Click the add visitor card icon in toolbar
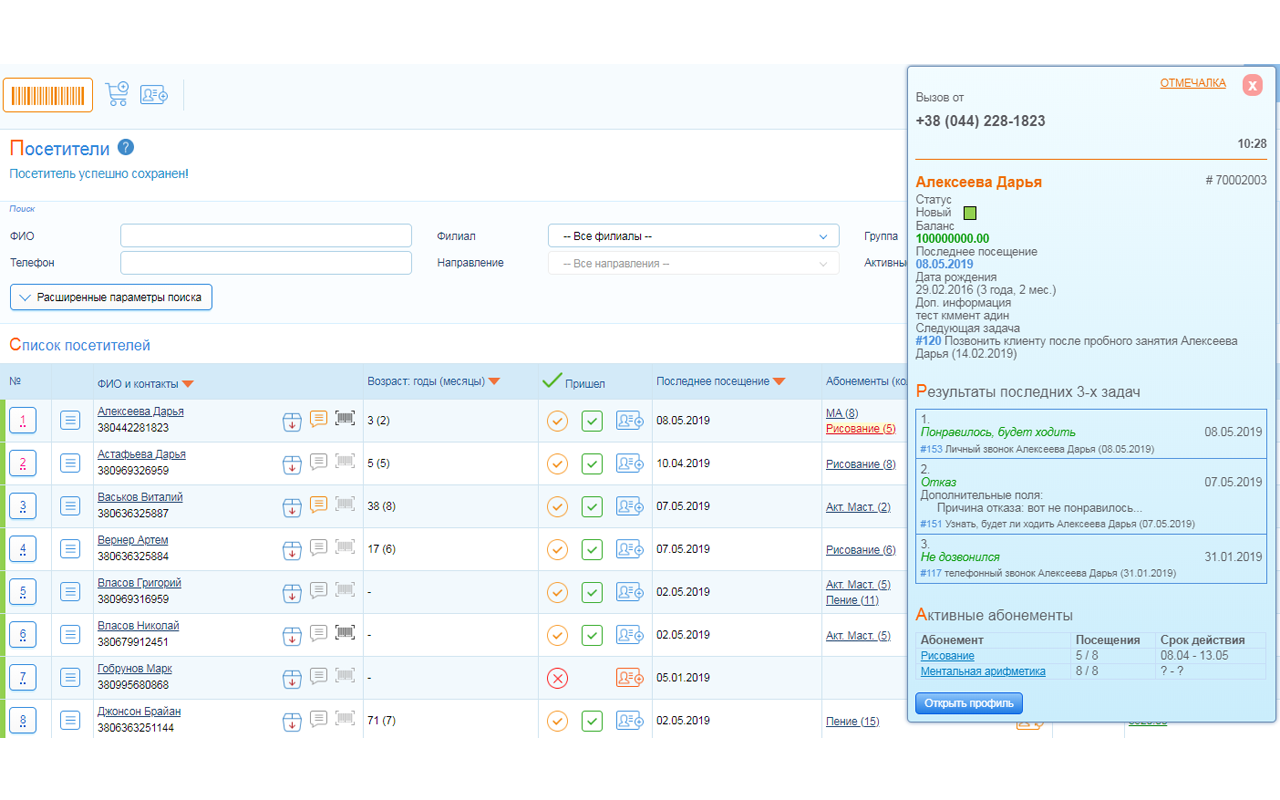This screenshot has width=1280, height=800. click(x=153, y=94)
